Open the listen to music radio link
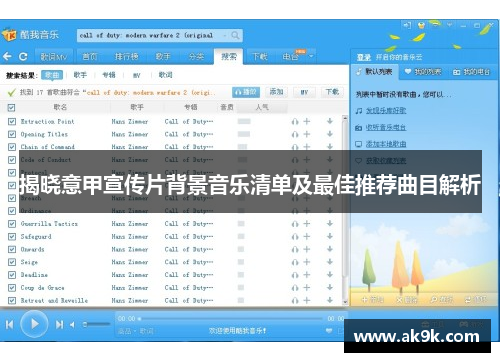Image resolution: width=500 pixels, height=362 pixels. pyautogui.click(x=386, y=127)
